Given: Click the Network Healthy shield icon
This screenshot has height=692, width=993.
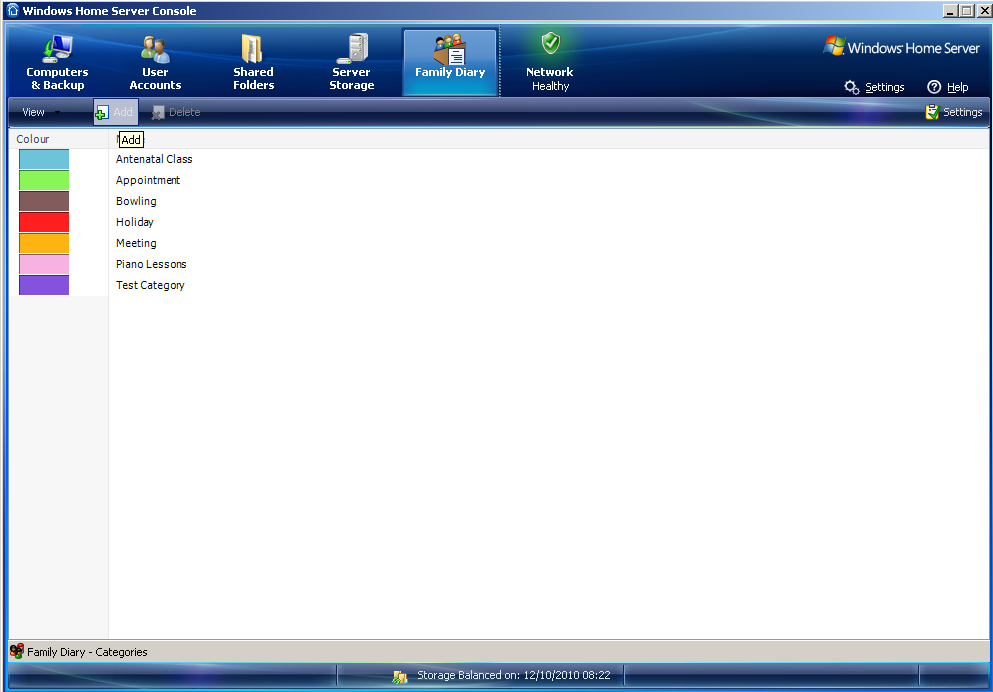Looking at the screenshot, I should 550,43.
